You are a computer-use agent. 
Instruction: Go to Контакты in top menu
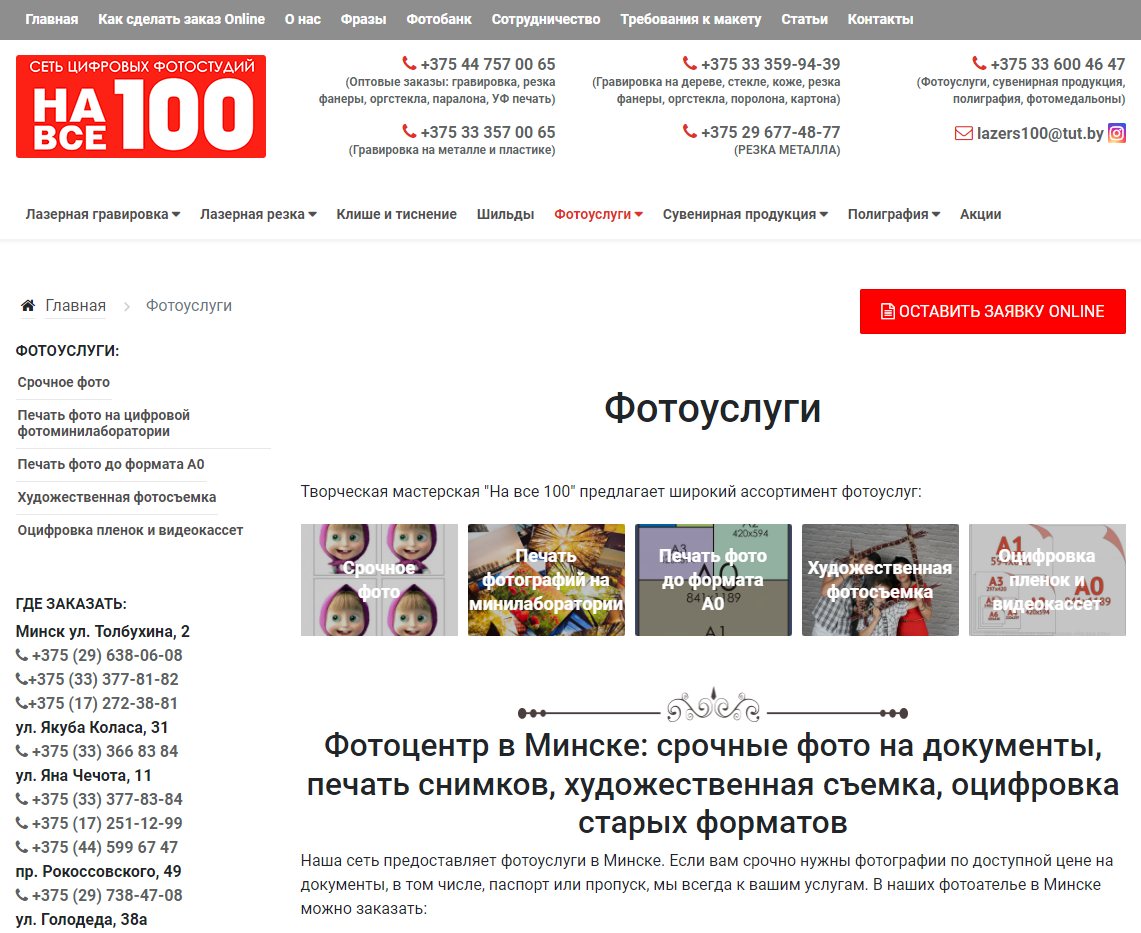(880, 19)
